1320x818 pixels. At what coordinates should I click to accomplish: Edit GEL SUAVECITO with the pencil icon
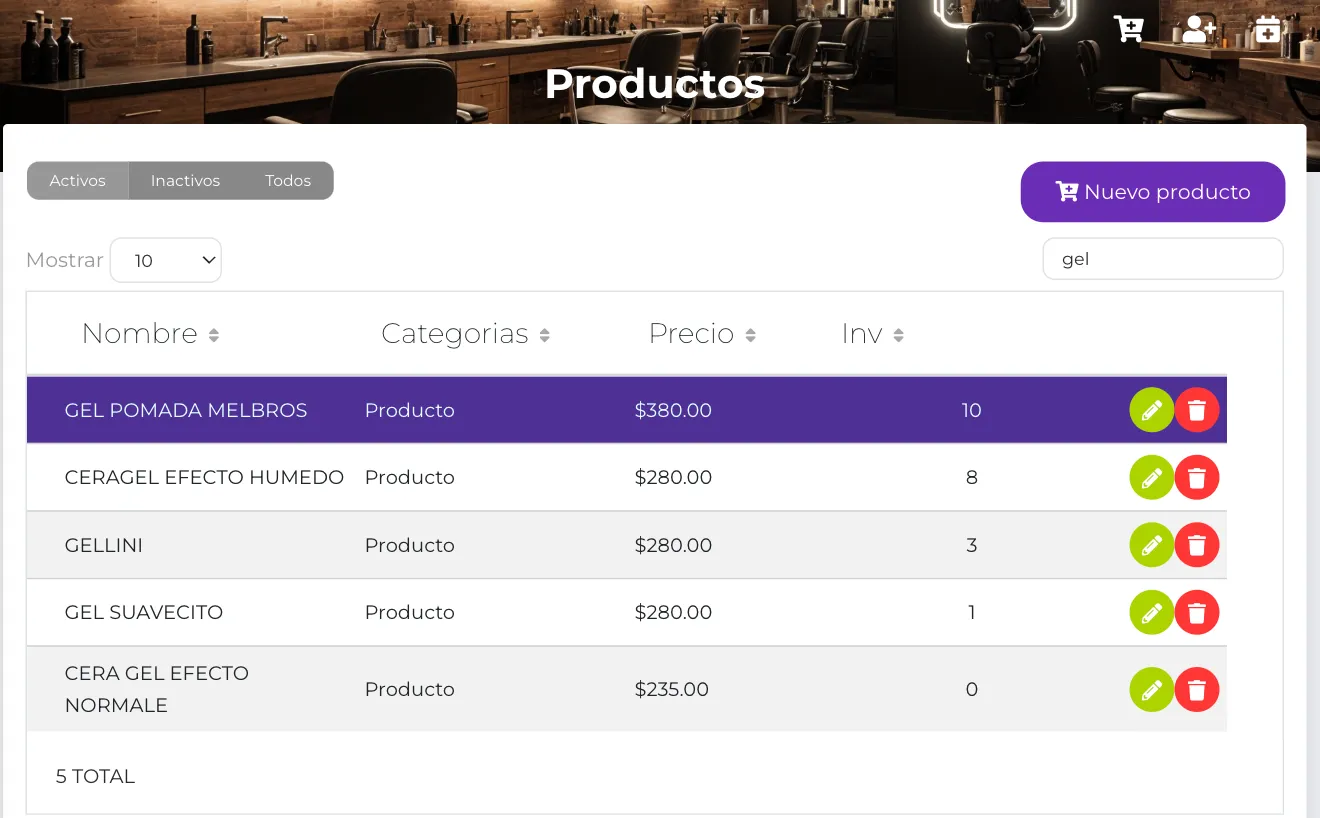pos(1151,612)
